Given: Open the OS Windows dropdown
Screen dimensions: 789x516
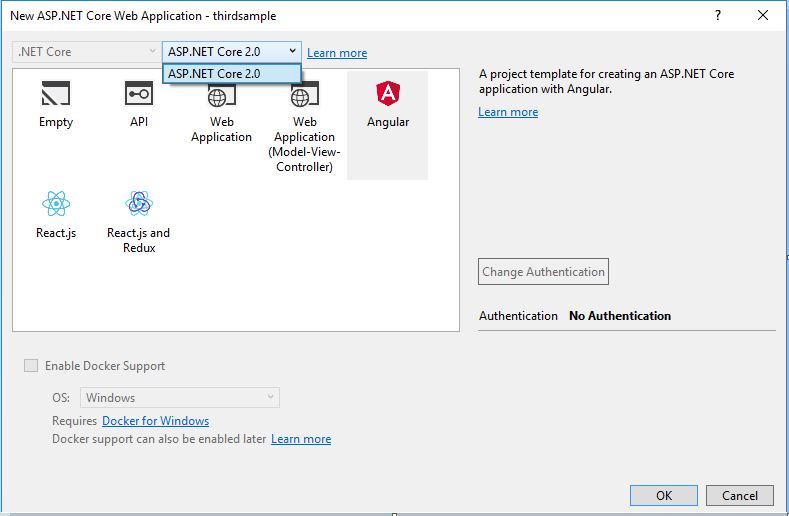Looking at the screenshot, I should [180, 398].
